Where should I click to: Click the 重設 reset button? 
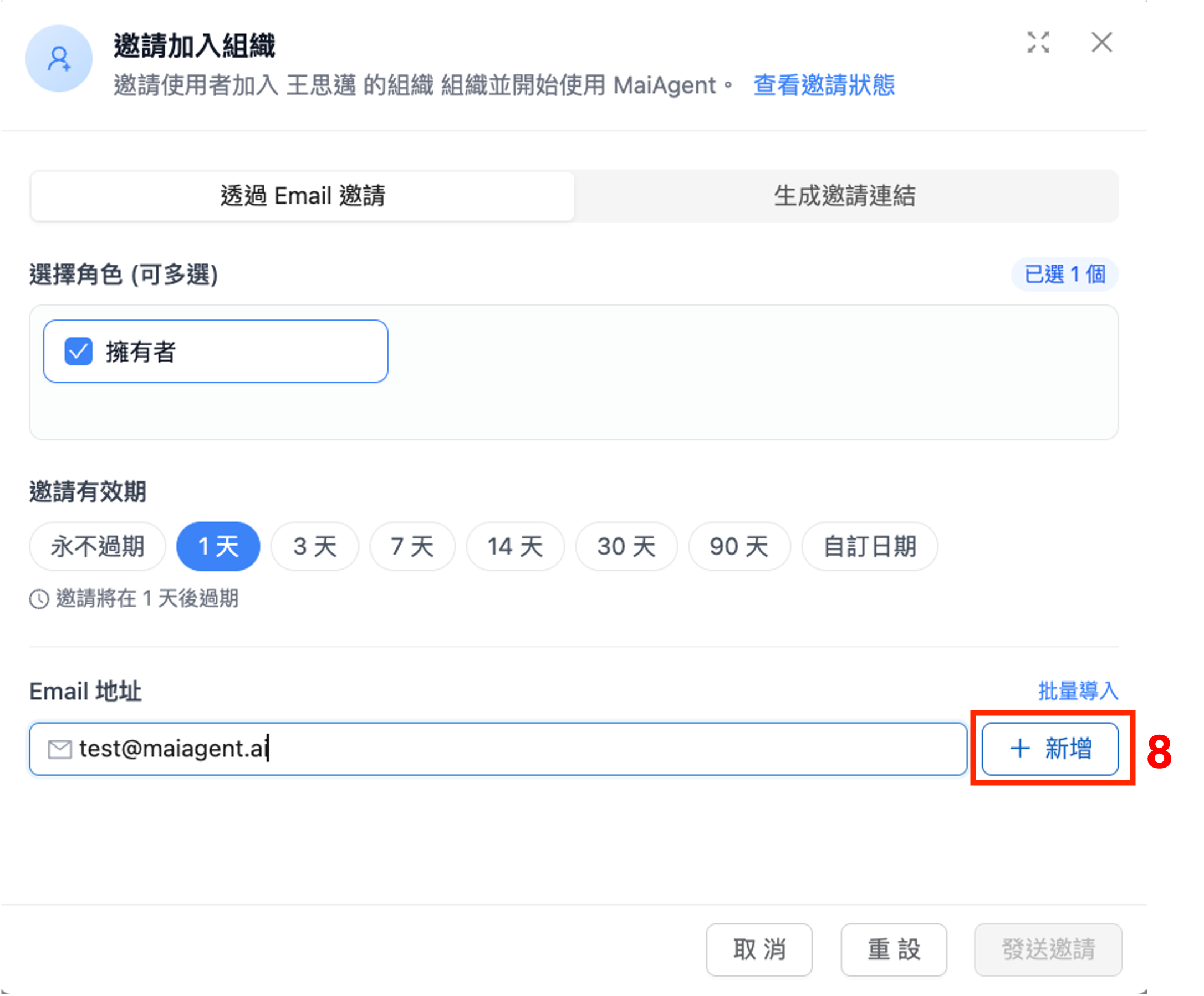coord(893,949)
